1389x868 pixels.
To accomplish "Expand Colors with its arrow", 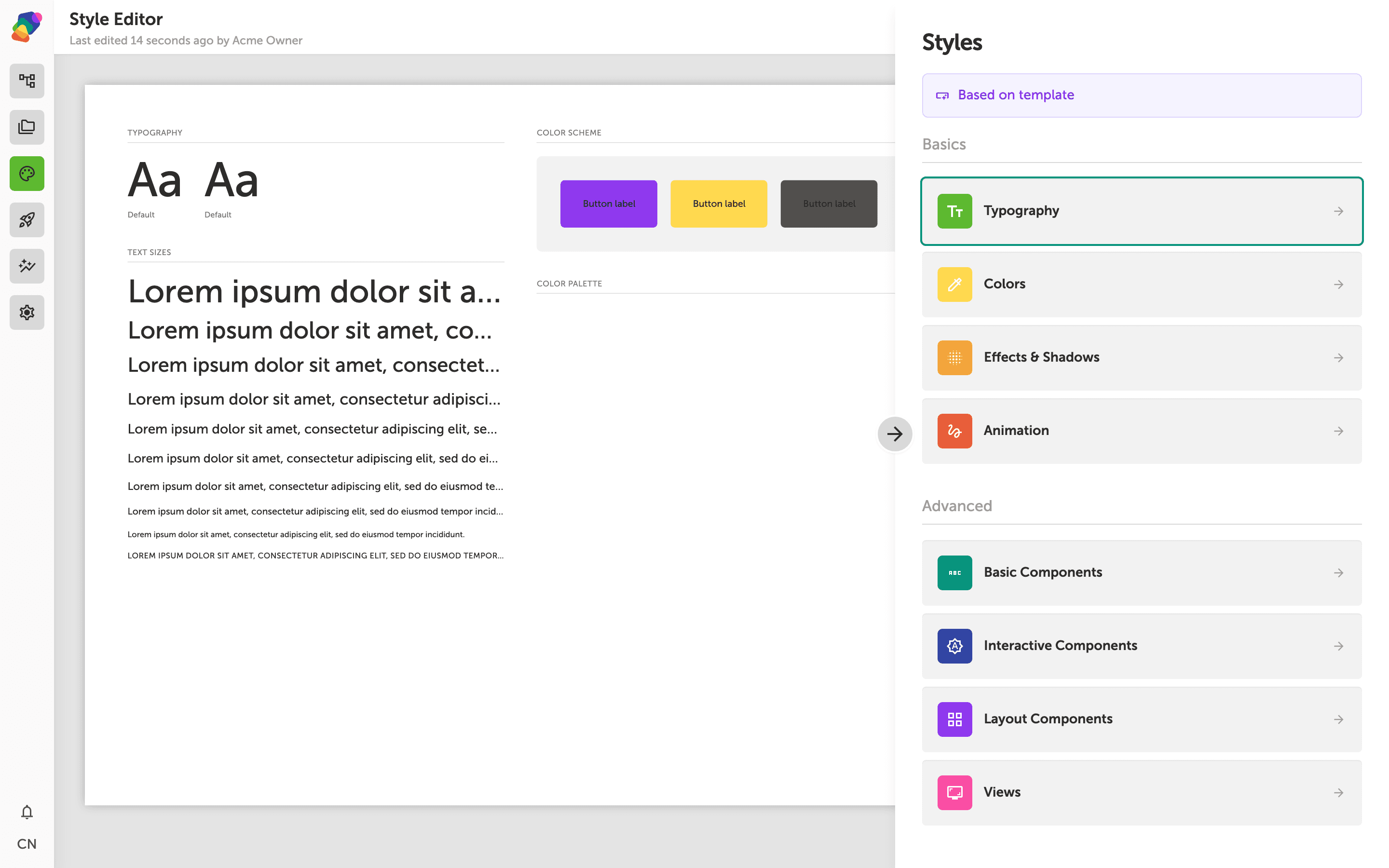I will (1338, 285).
